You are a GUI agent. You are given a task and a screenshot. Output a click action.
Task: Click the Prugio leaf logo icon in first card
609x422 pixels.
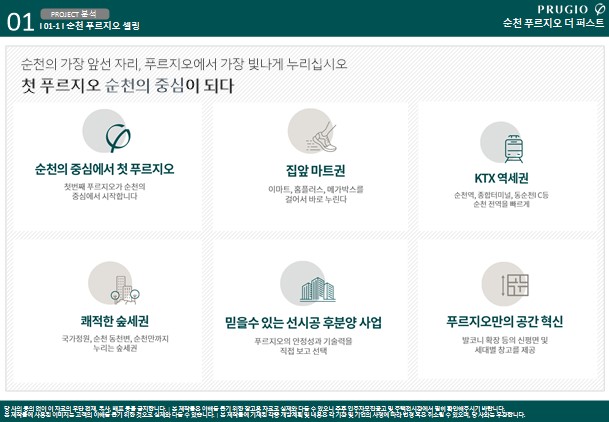118,138
